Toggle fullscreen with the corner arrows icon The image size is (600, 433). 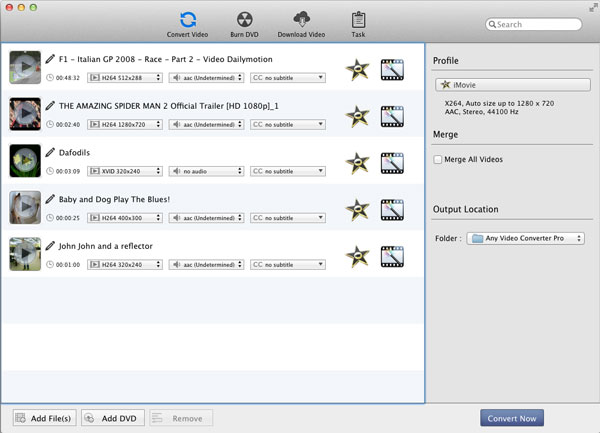tap(593, 7)
